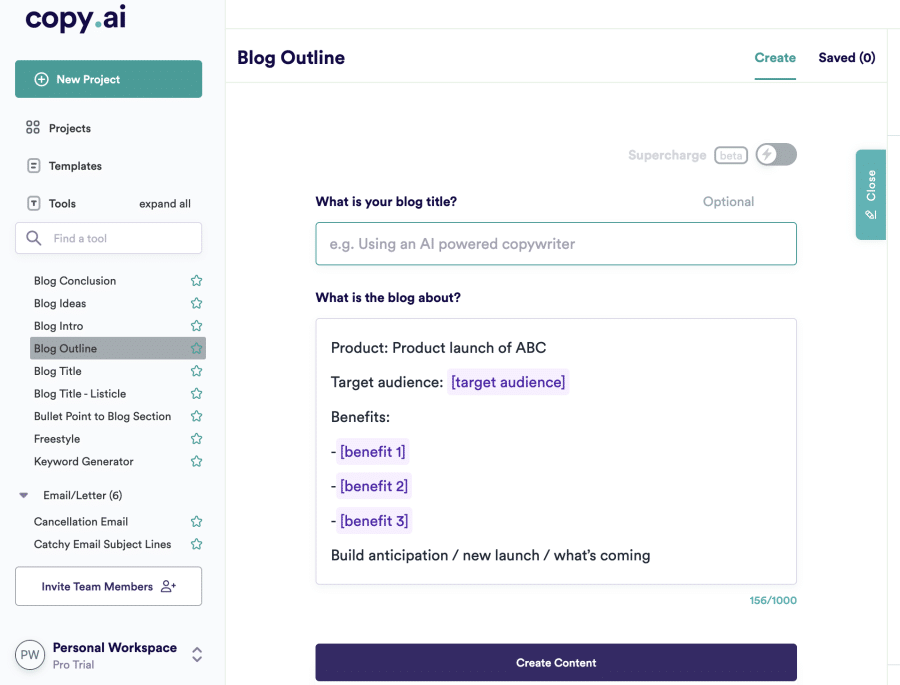This screenshot has width=900, height=685.
Task: Click the PW workspace avatar
Action: click(30, 655)
